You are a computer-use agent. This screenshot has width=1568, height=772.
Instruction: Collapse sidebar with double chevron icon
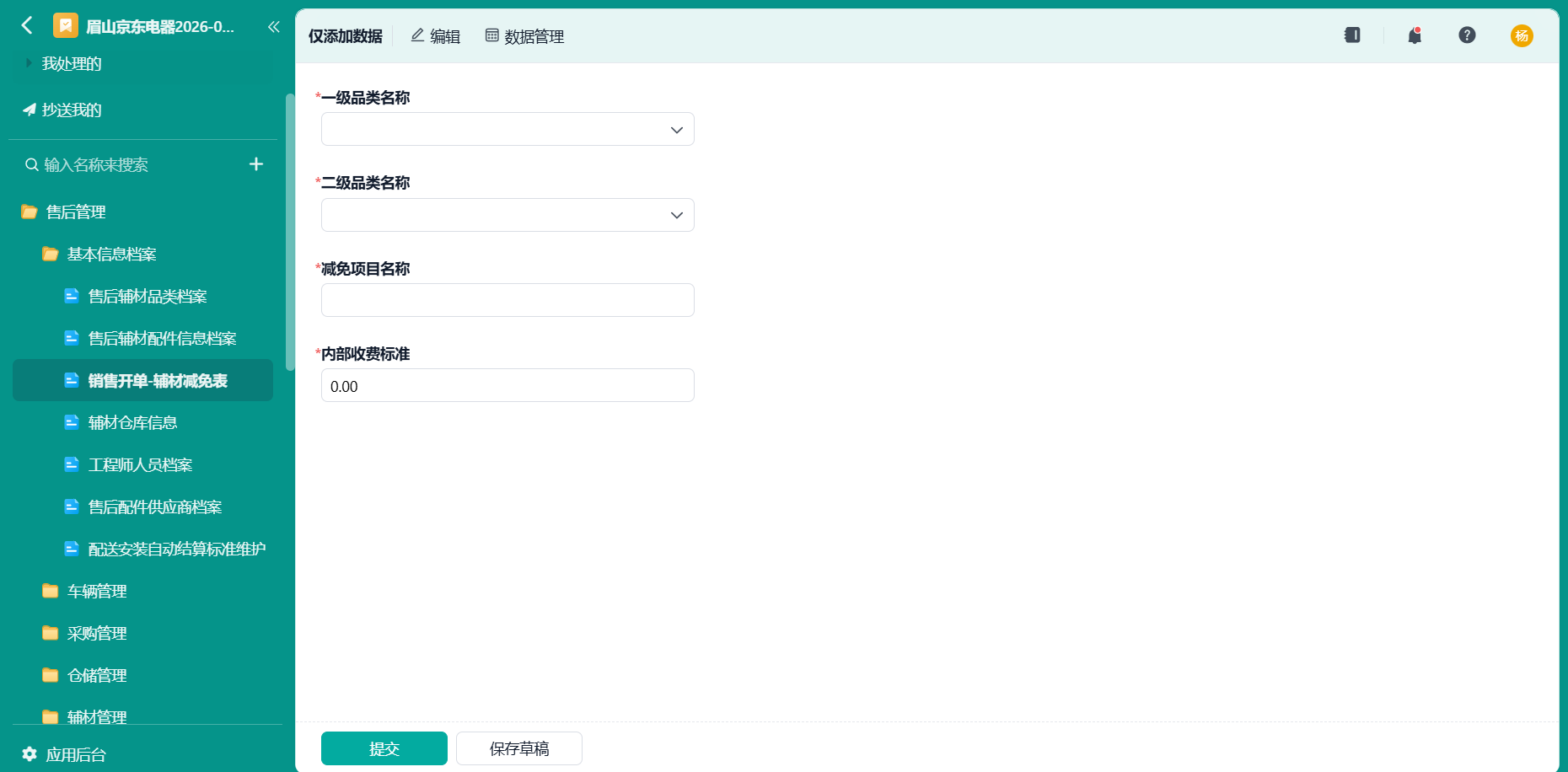[273, 27]
